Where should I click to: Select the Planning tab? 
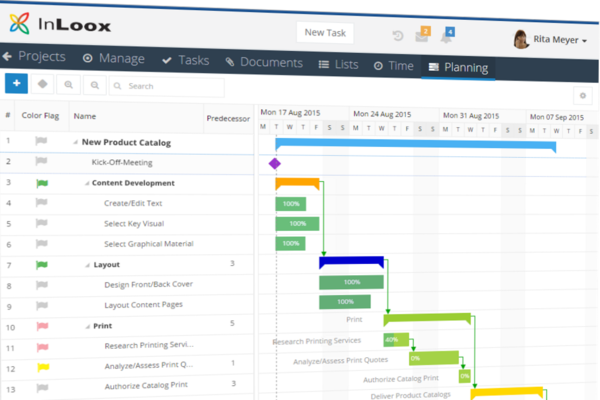coord(458,68)
